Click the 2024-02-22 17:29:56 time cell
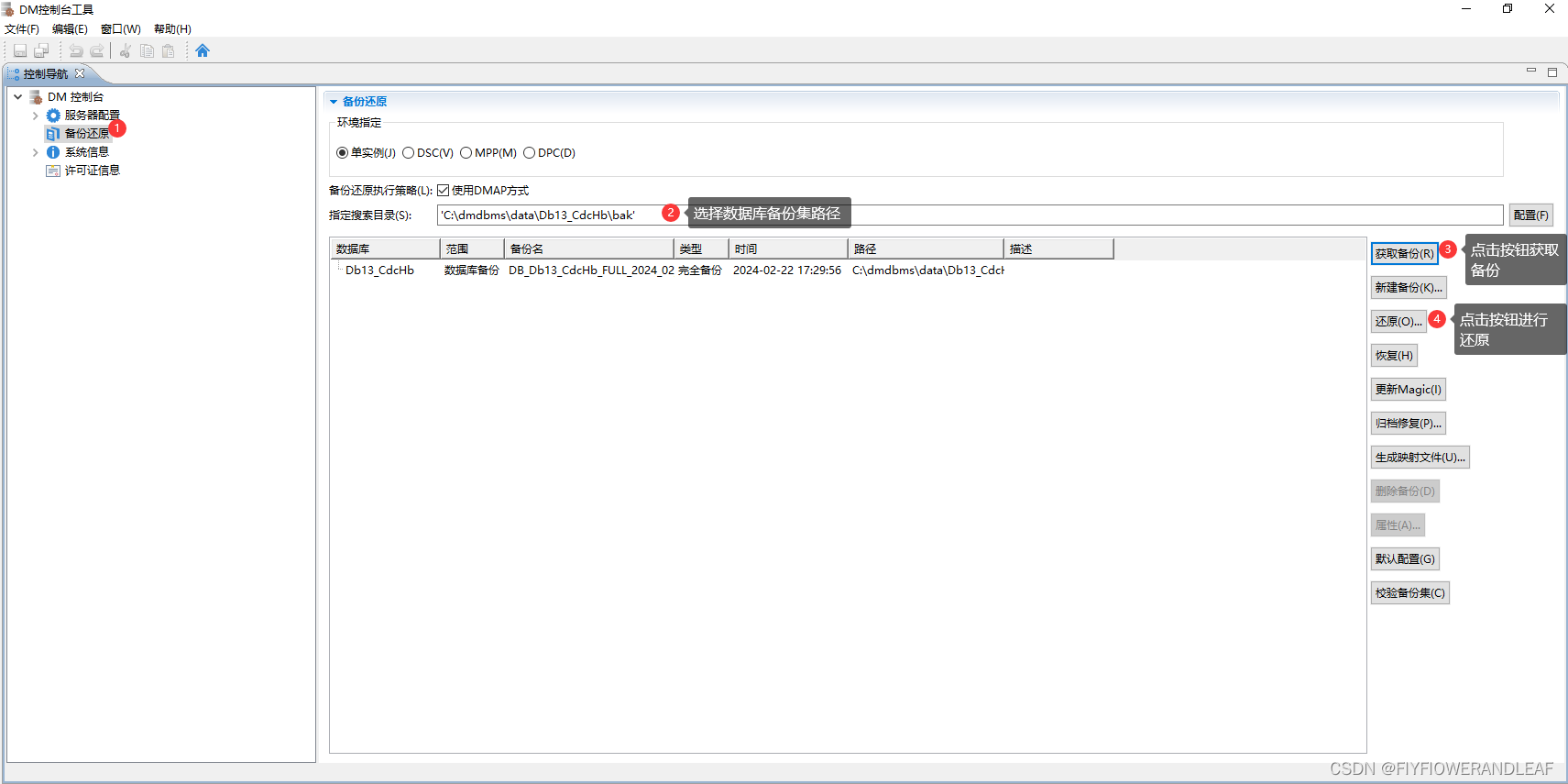Image resolution: width=1568 pixels, height=784 pixels. (x=787, y=271)
